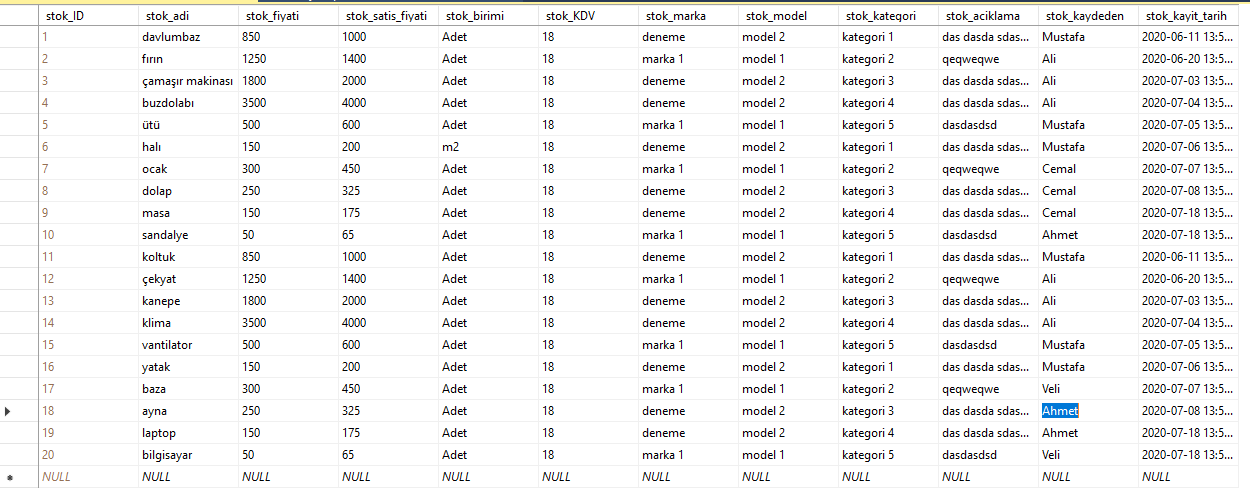
Task: Select the stok_satis_fiyati column header
Action: click(388, 16)
